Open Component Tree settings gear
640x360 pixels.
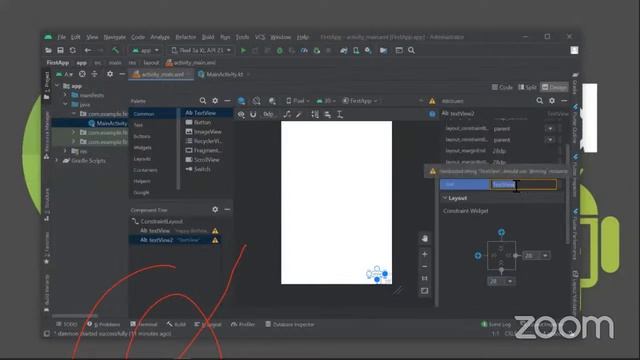pos(215,210)
